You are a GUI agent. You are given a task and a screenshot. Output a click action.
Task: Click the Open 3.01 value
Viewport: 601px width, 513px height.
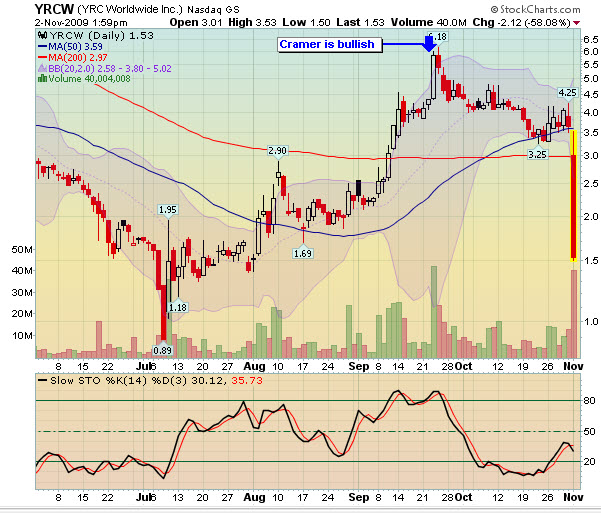pyautogui.click(x=195, y=23)
